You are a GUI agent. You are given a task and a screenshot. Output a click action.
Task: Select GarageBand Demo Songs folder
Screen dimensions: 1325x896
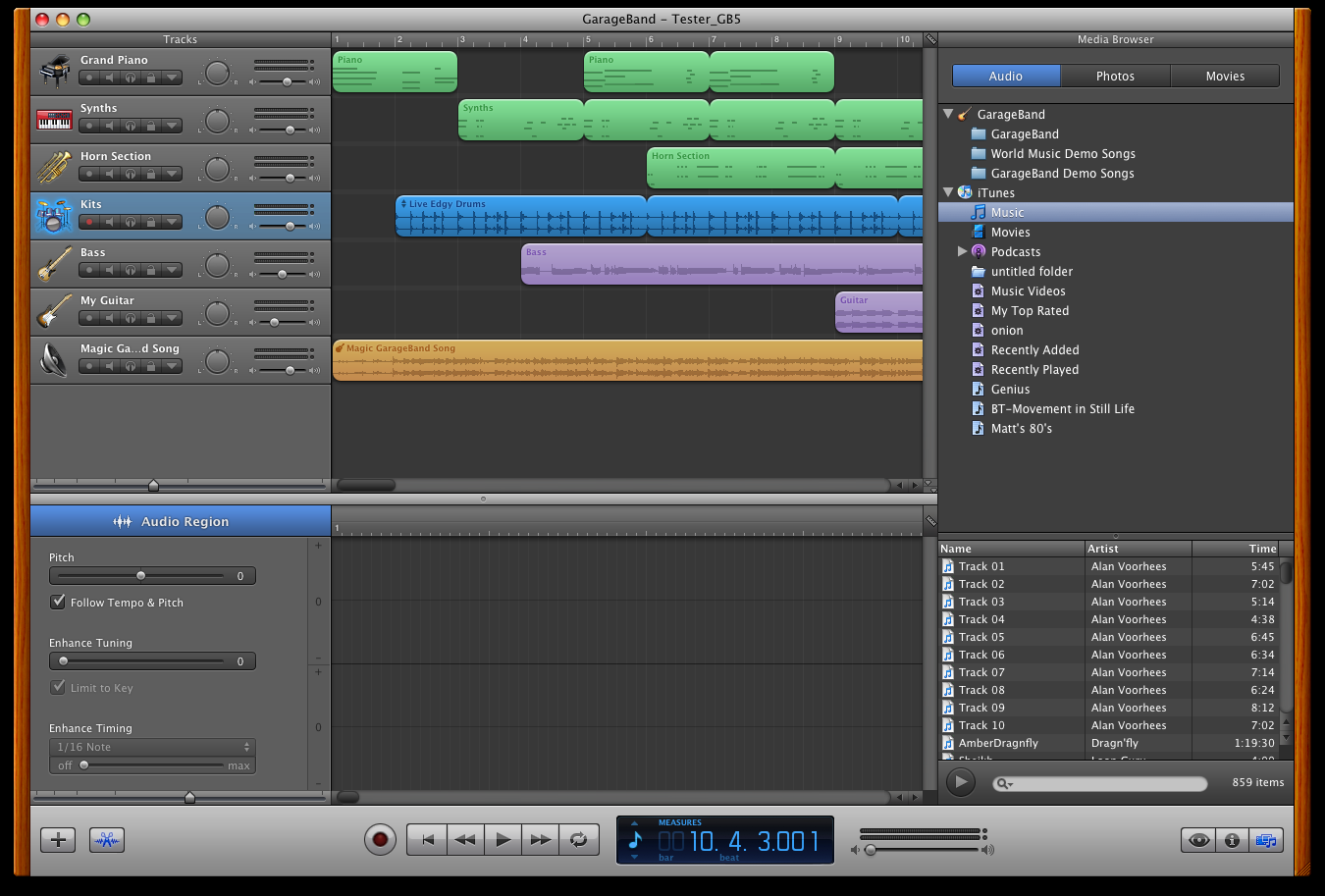[x=1062, y=173]
